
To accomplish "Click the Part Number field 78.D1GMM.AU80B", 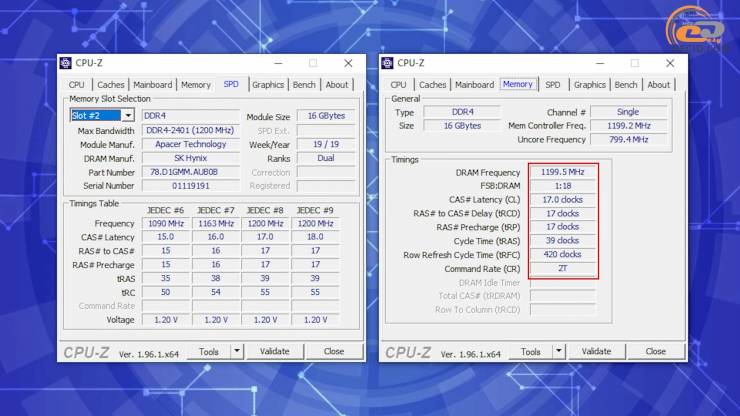I will (190, 172).
